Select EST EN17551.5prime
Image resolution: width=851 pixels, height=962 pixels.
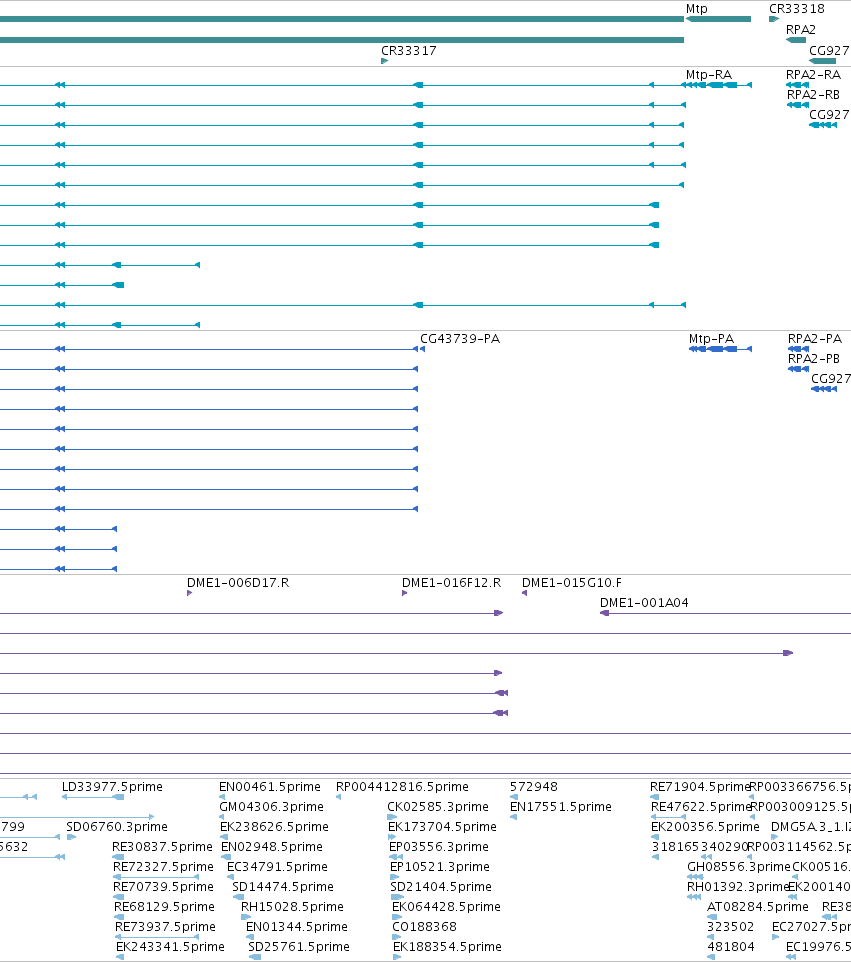561,806
